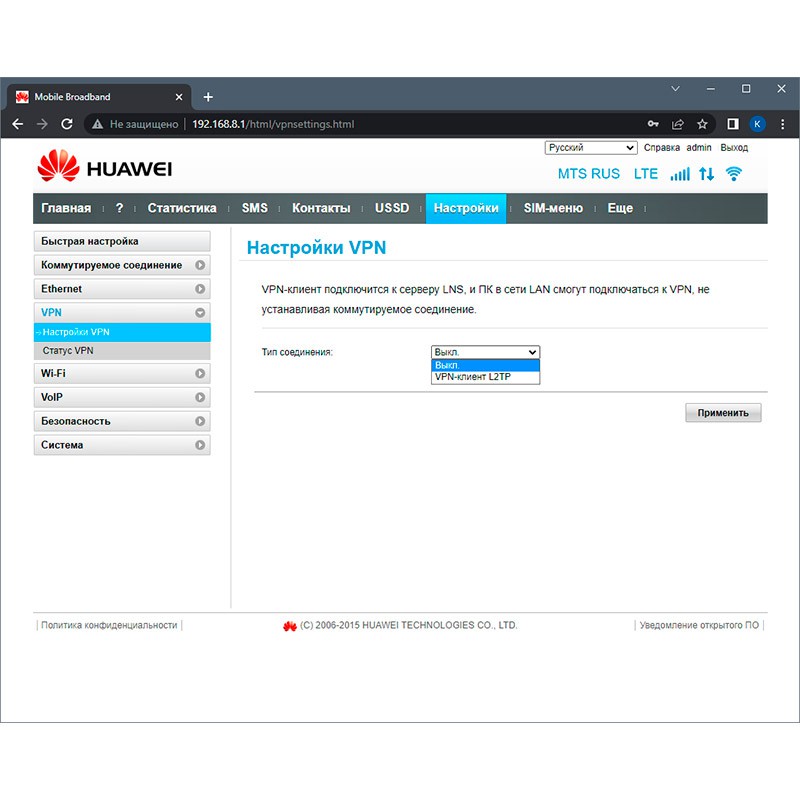Click the saved passwords key icon

[653, 124]
